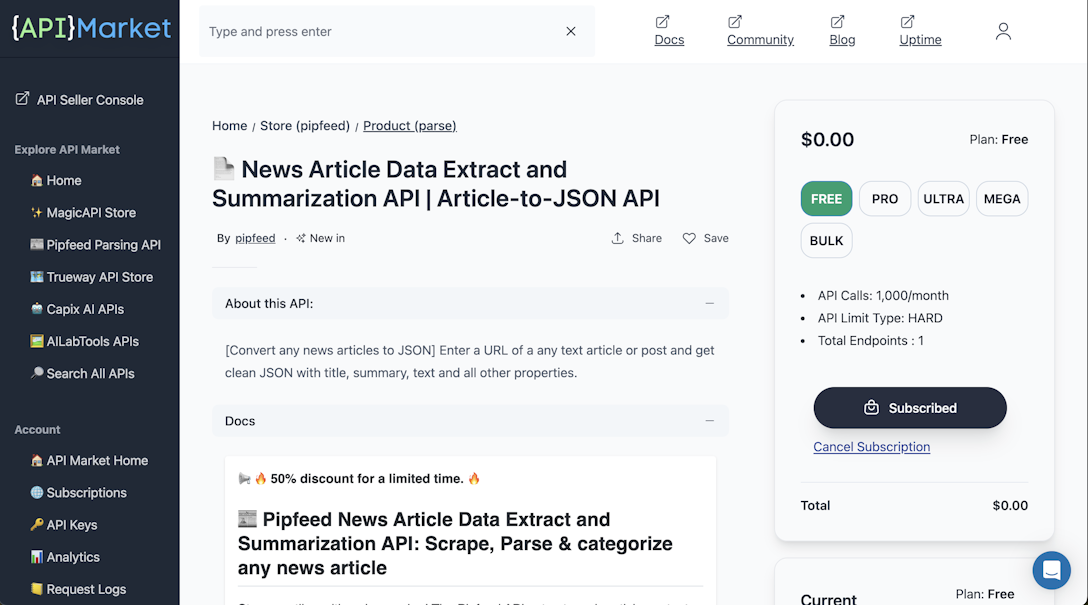The width and height of the screenshot is (1088, 605).
Task: Click the 'Total Endpoints : 1' text
Action: (x=870, y=341)
